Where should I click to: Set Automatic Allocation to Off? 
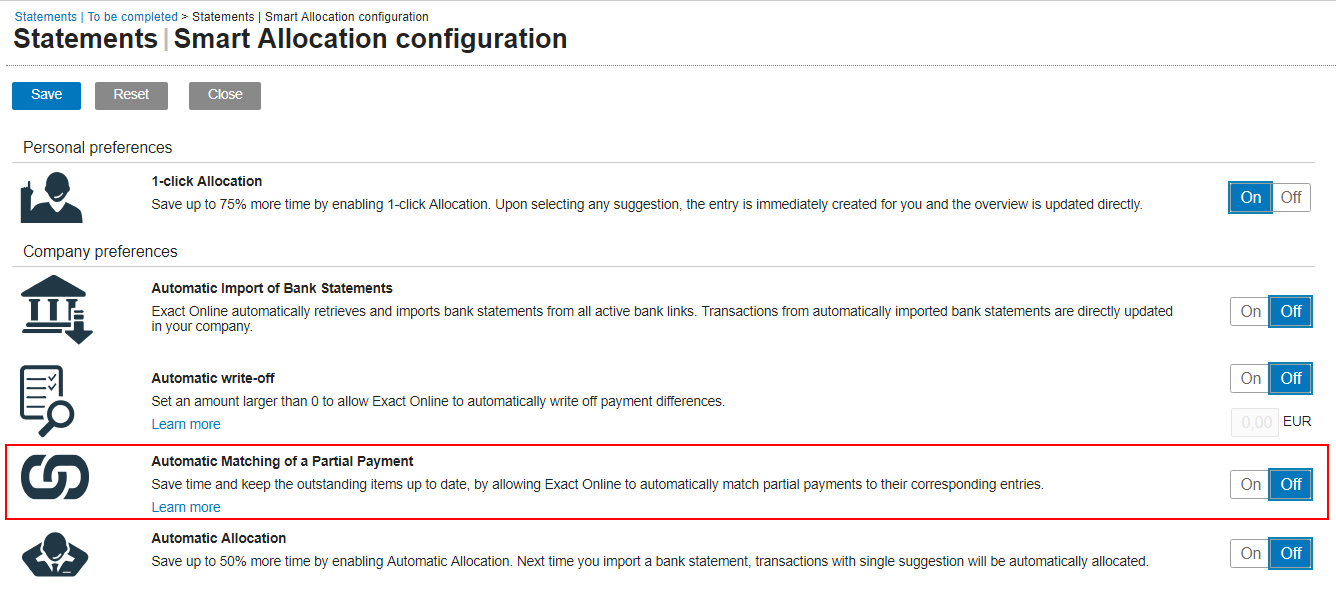1291,553
